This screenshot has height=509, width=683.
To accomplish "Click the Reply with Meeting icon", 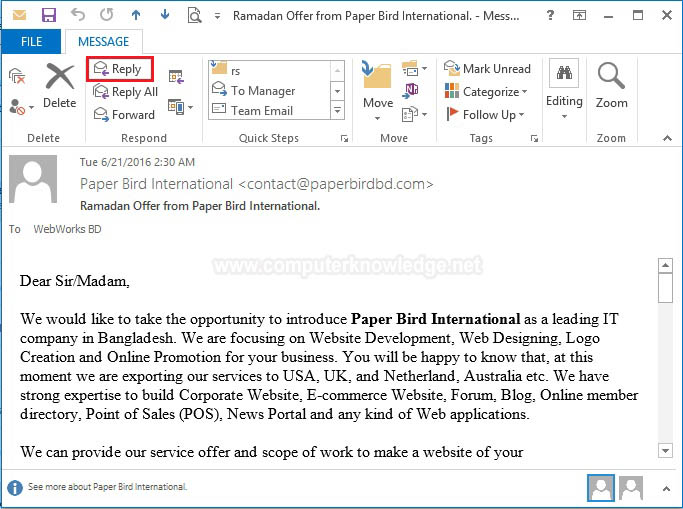I will pos(176,77).
